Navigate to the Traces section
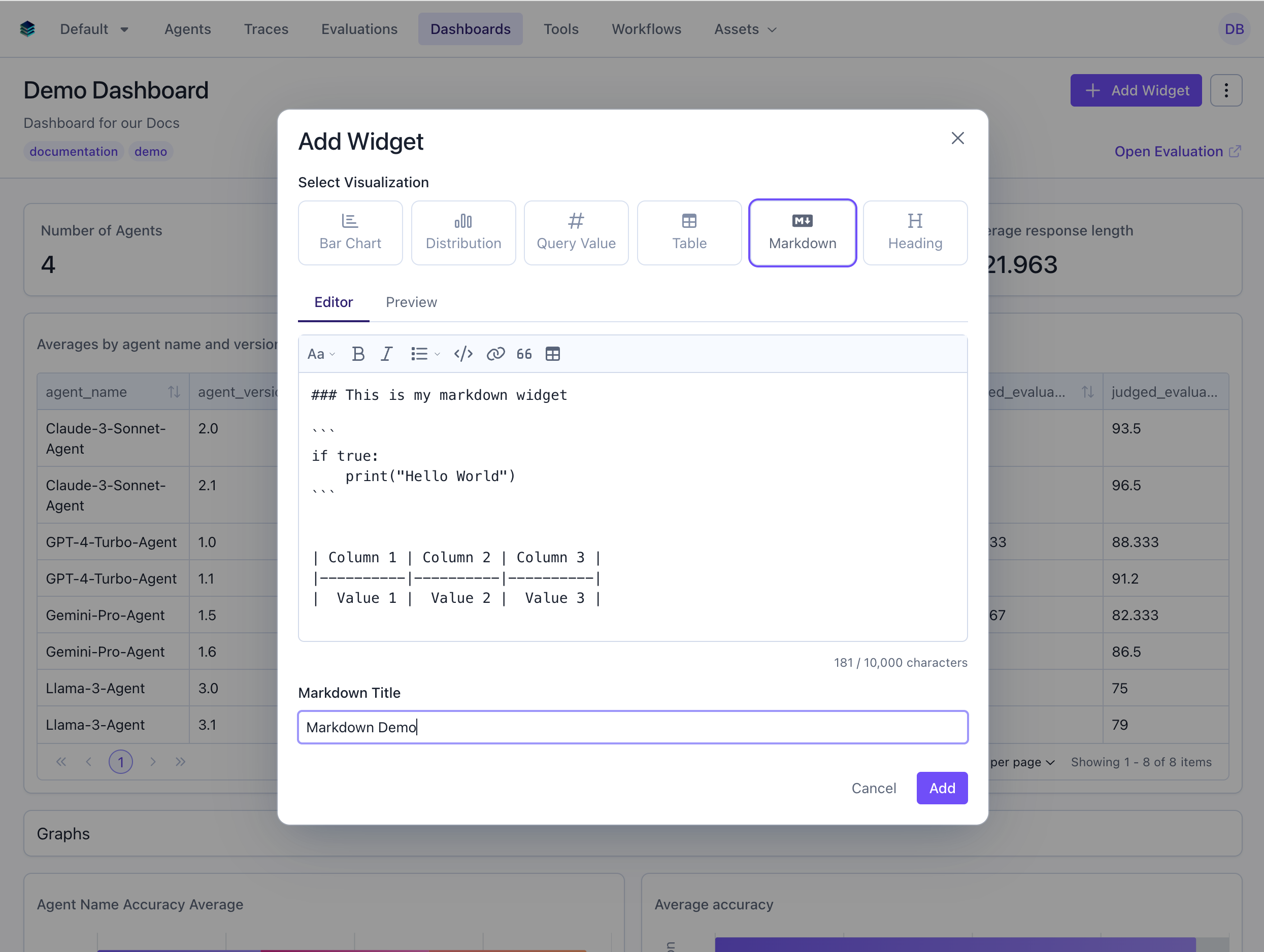 click(265, 28)
